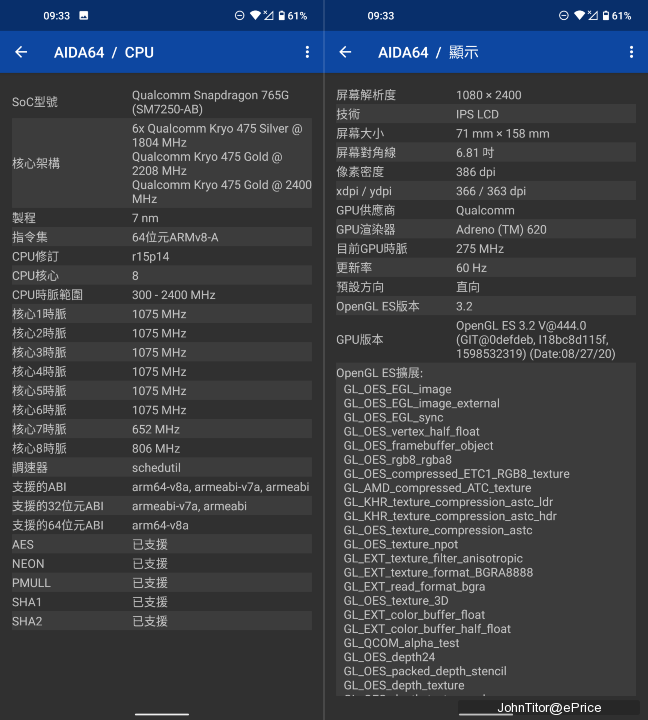Tap no-signal icon in right status bar
This screenshot has width=648, height=720.
click(x=592, y=16)
